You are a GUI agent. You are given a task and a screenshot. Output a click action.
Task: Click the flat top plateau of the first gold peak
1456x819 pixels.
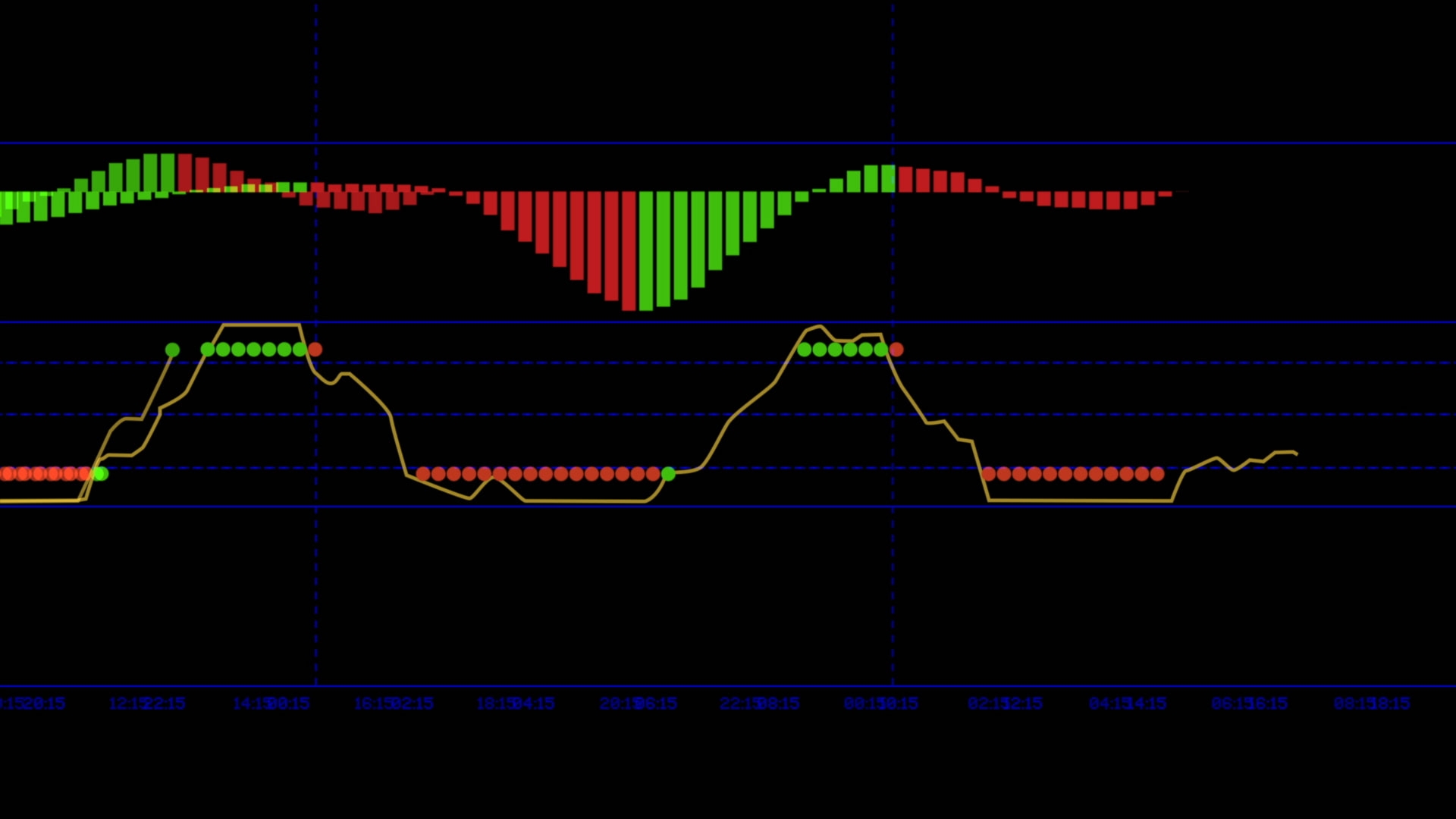pos(262,325)
